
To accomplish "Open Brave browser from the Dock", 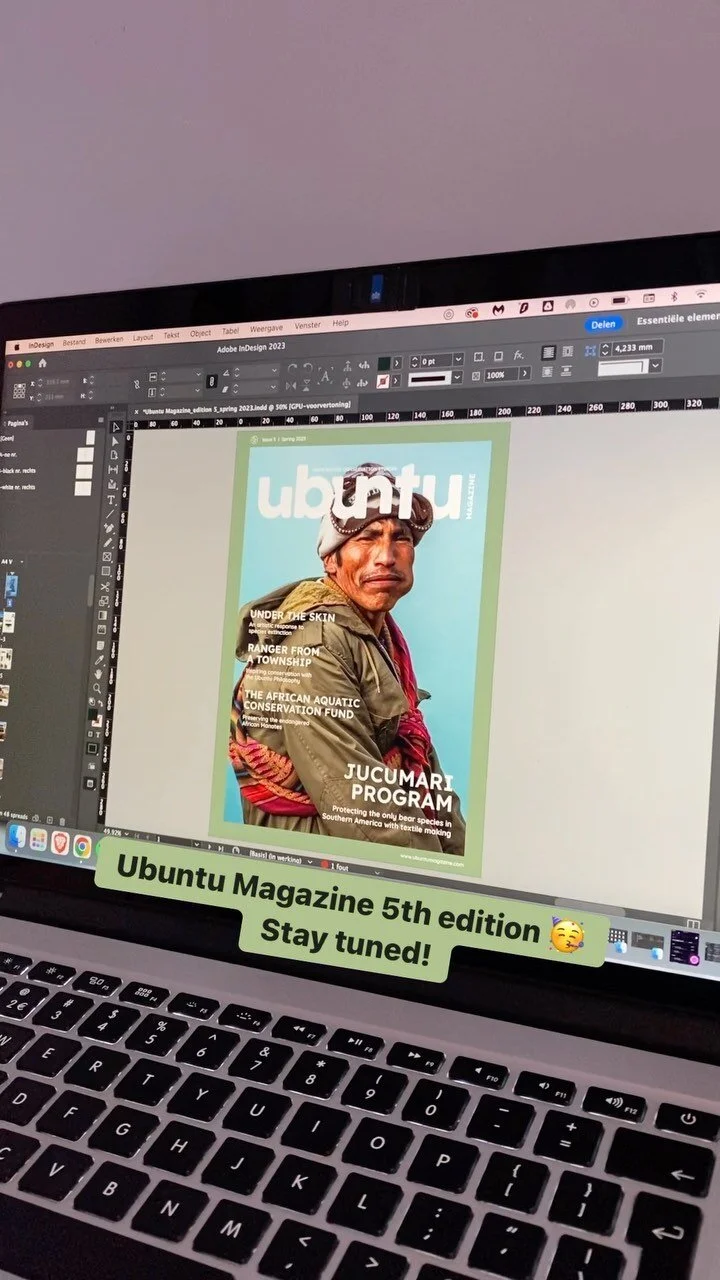I will (60, 842).
